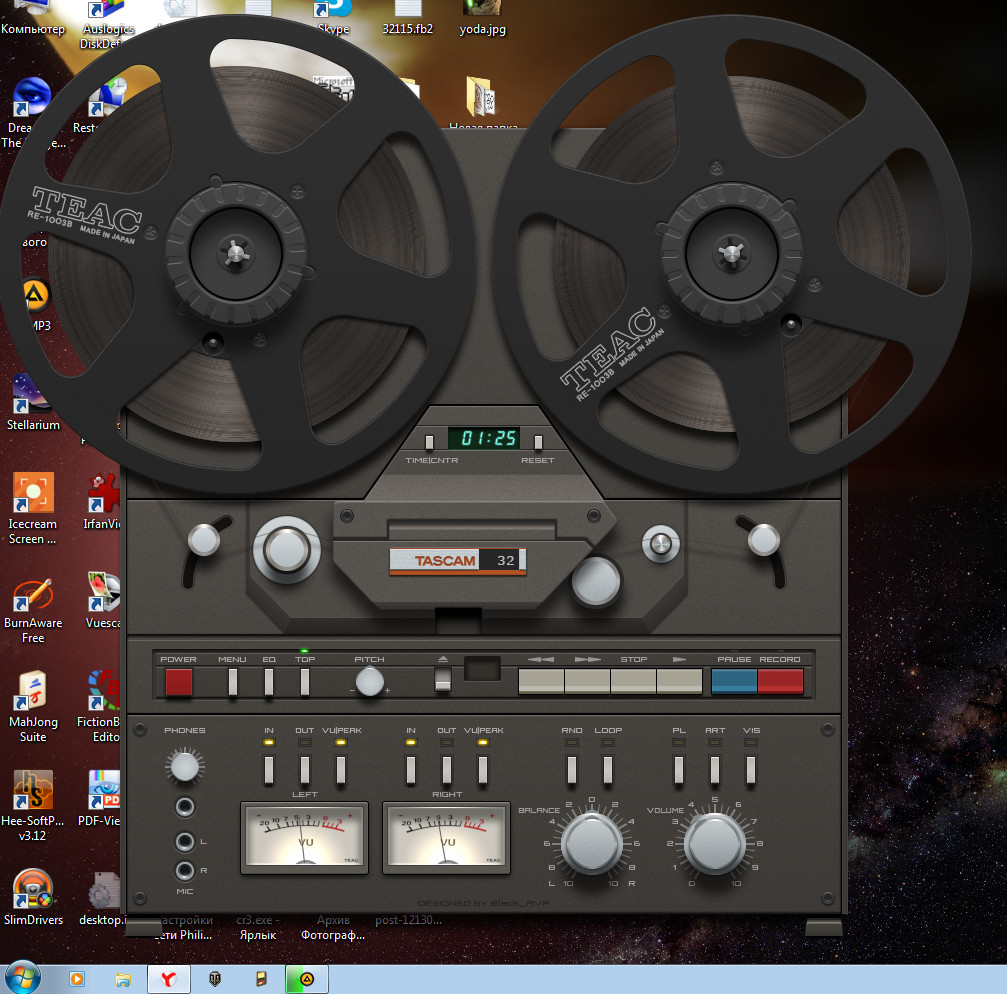Select the BurnAware Free desktop icon
Viewport: 1007px width, 994px height.
[33, 610]
